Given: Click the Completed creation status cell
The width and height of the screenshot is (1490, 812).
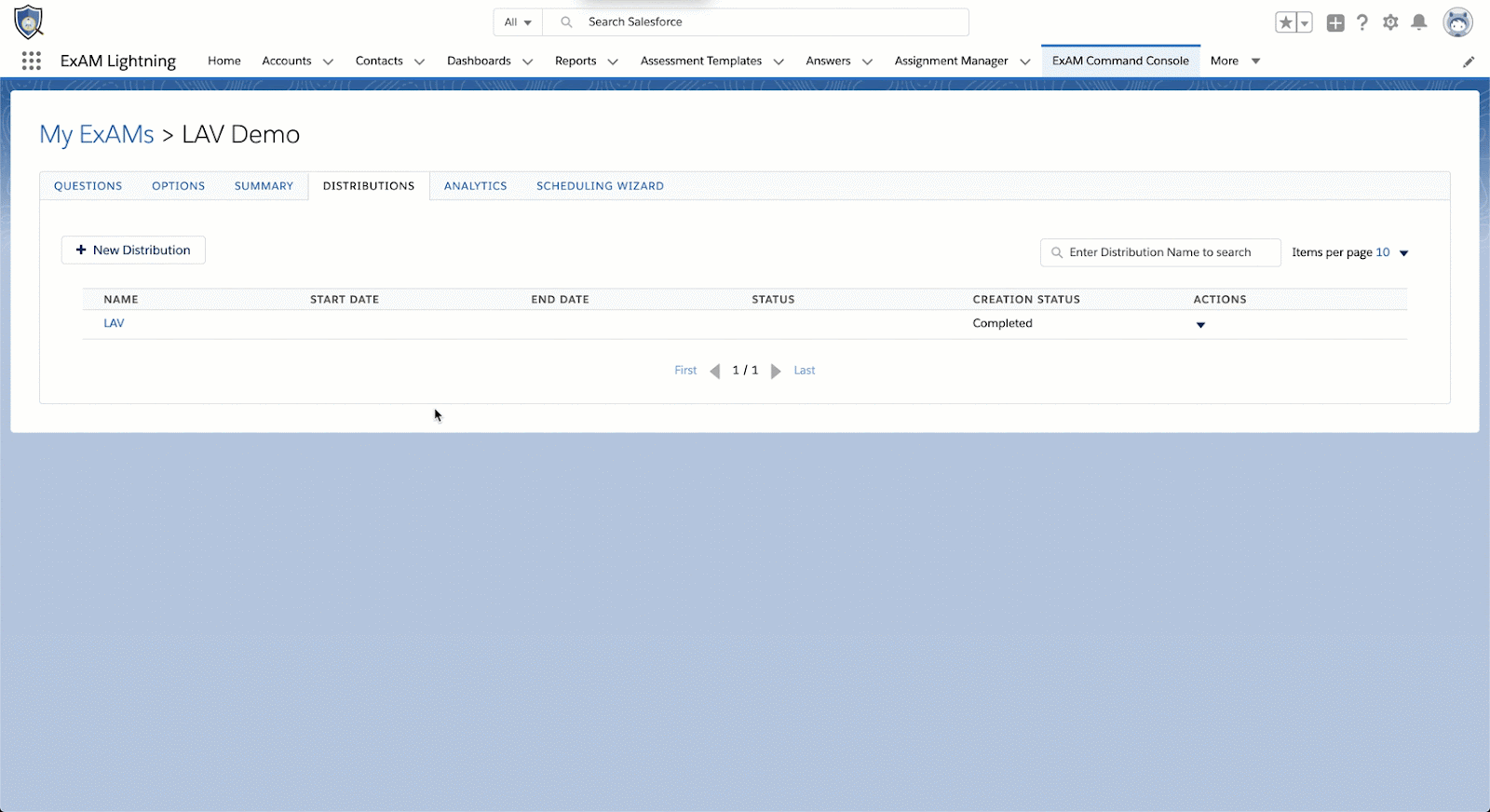Looking at the screenshot, I should point(1003,323).
